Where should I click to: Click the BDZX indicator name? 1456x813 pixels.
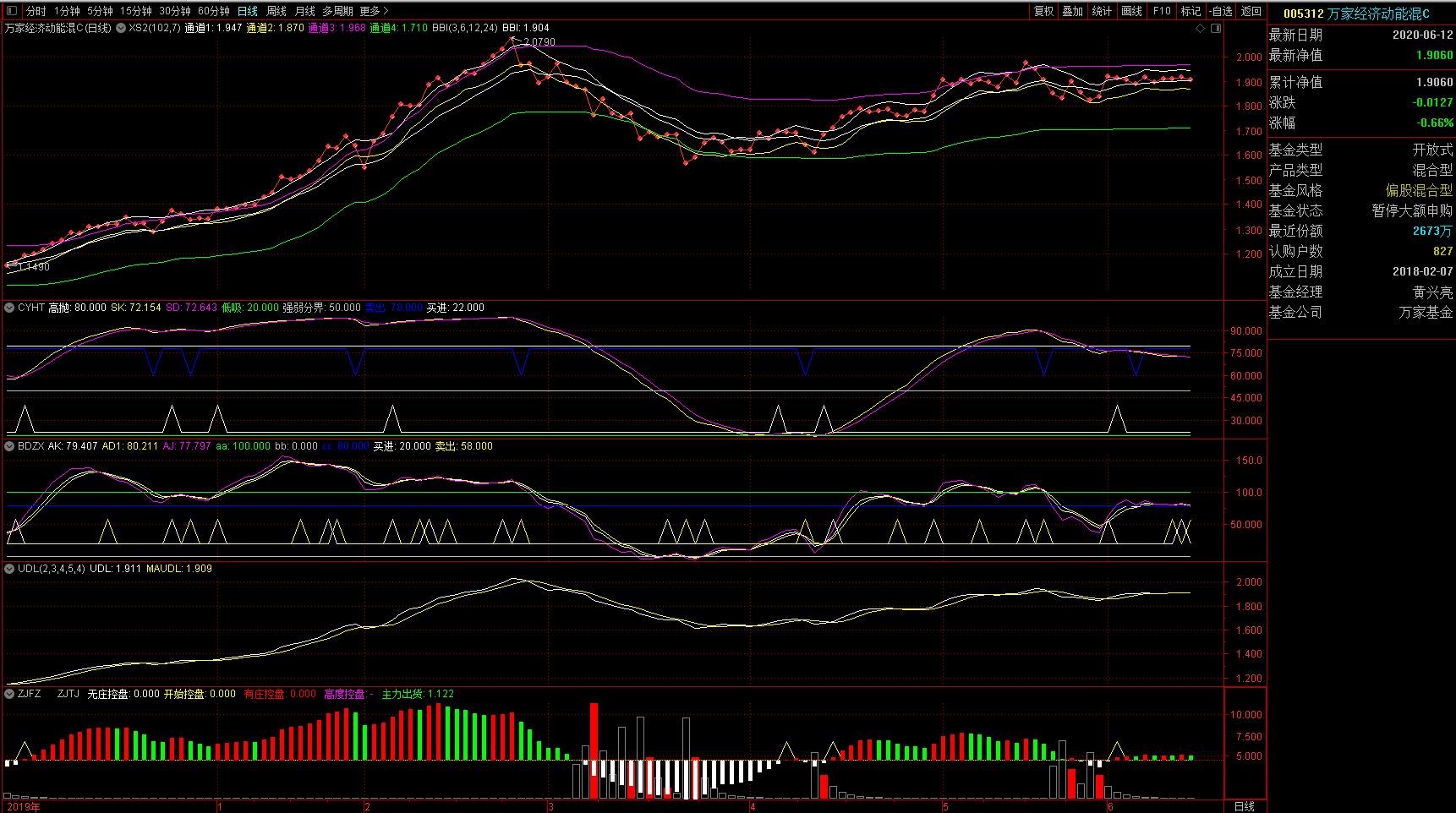click(x=31, y=446)
